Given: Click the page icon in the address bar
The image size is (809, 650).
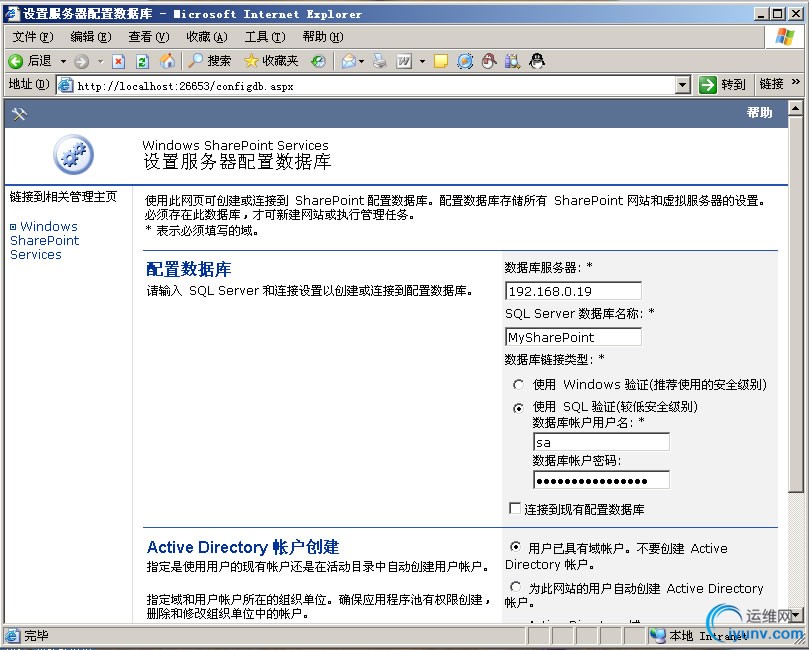Looking at the screenshot, I should [x=65, y=85].
